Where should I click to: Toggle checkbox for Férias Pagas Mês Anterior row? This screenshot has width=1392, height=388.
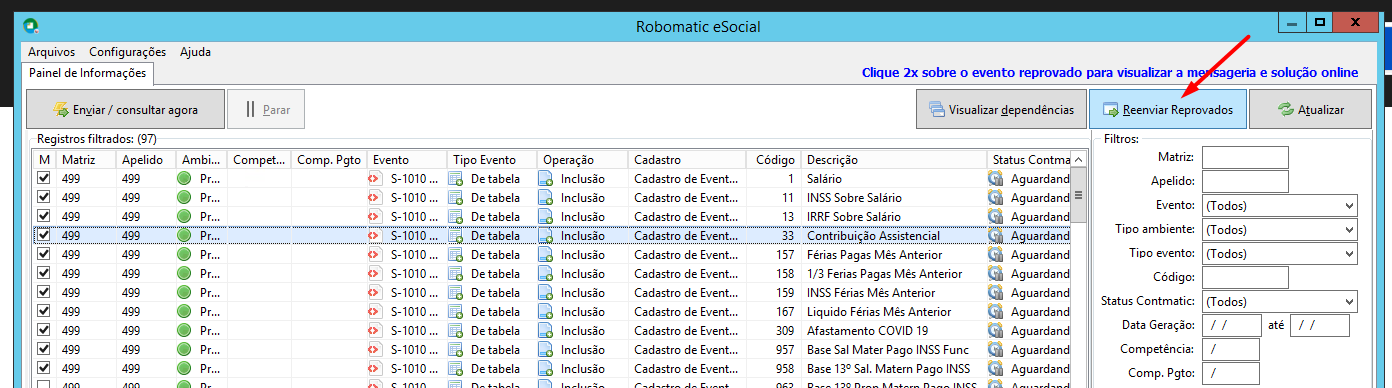(43, 254)
